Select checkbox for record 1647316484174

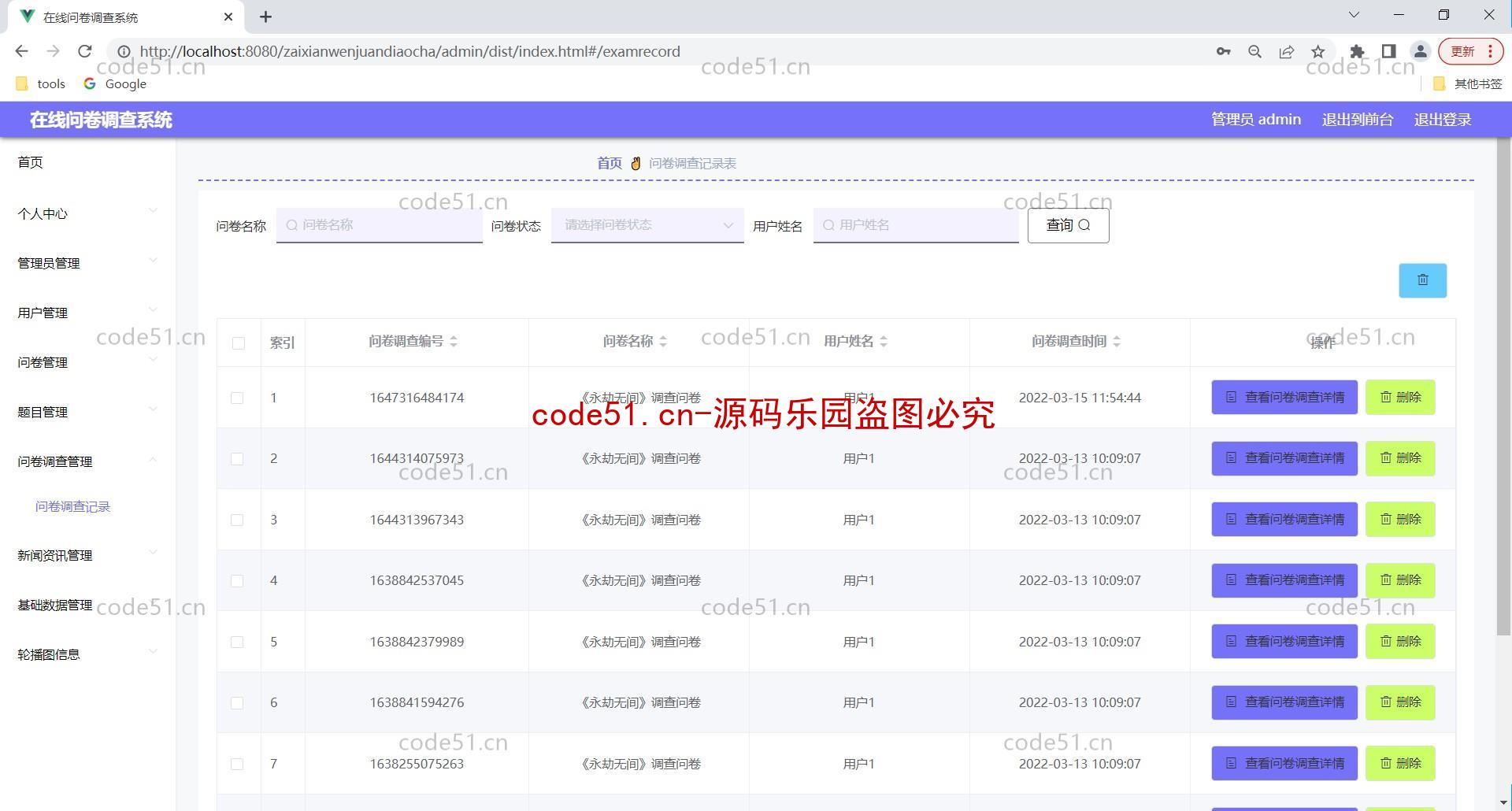[237, 398]
